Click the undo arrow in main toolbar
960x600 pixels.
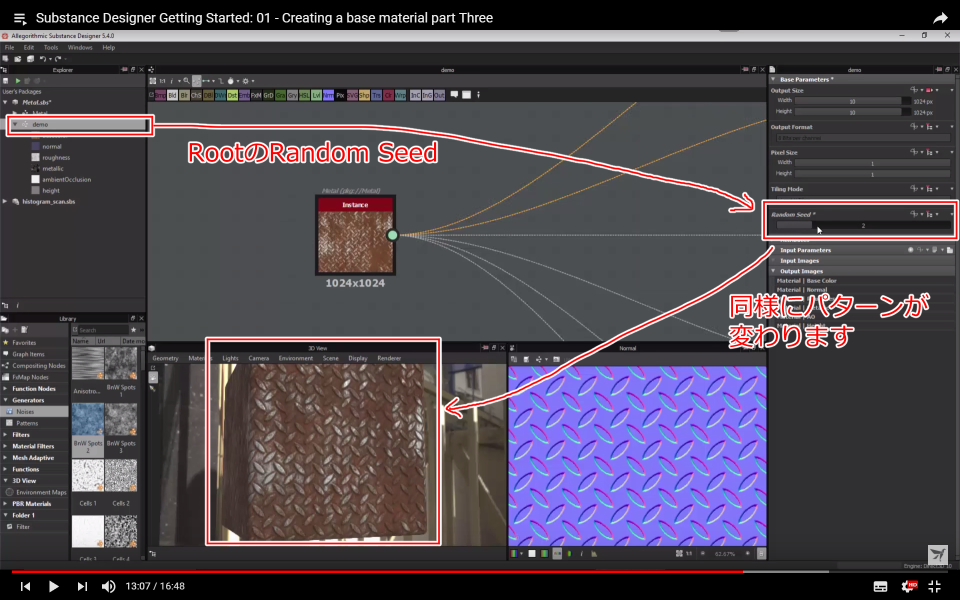tap(43, 59)
